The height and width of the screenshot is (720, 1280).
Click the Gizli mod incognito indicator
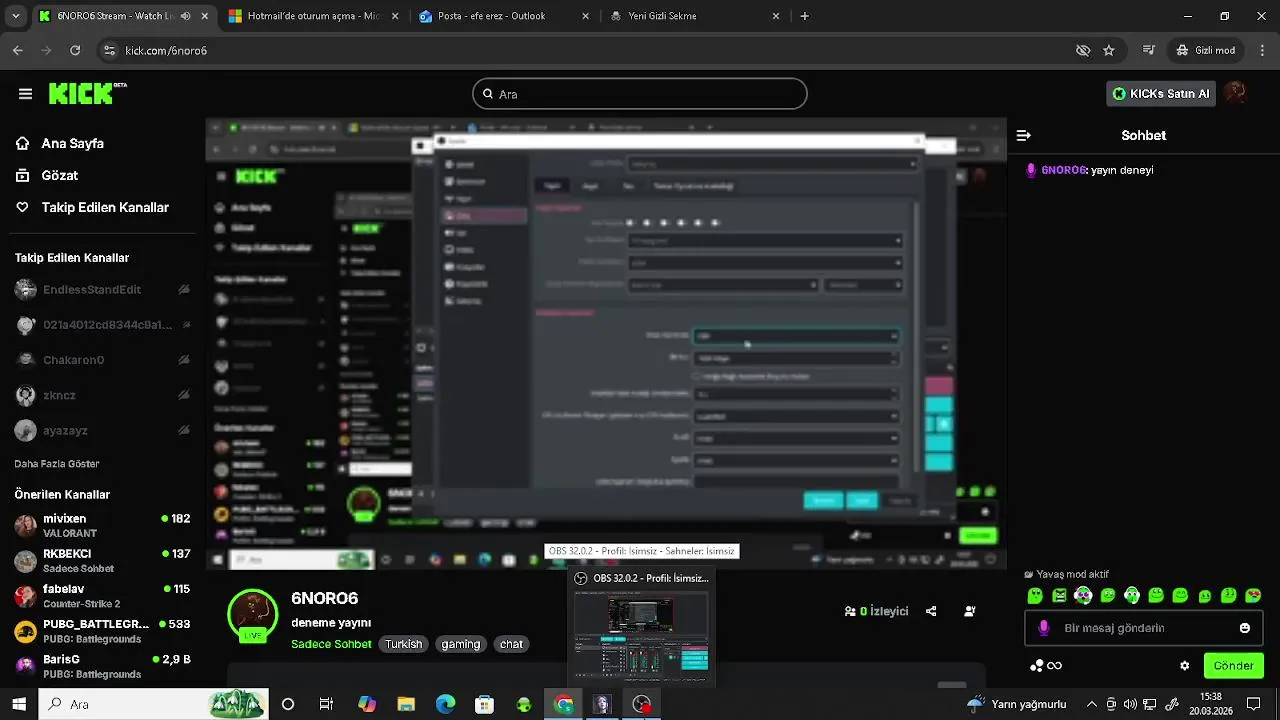pos(1206,50)
